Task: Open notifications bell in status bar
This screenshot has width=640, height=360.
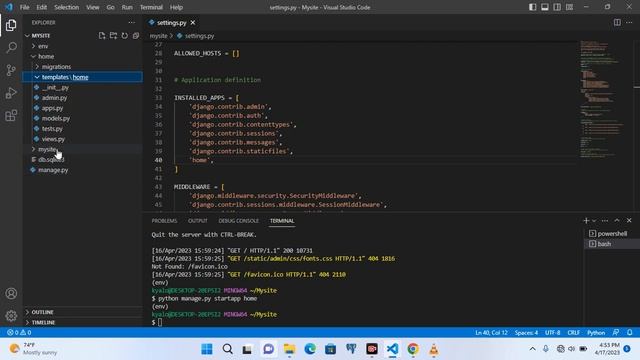Action: [630, 332]
